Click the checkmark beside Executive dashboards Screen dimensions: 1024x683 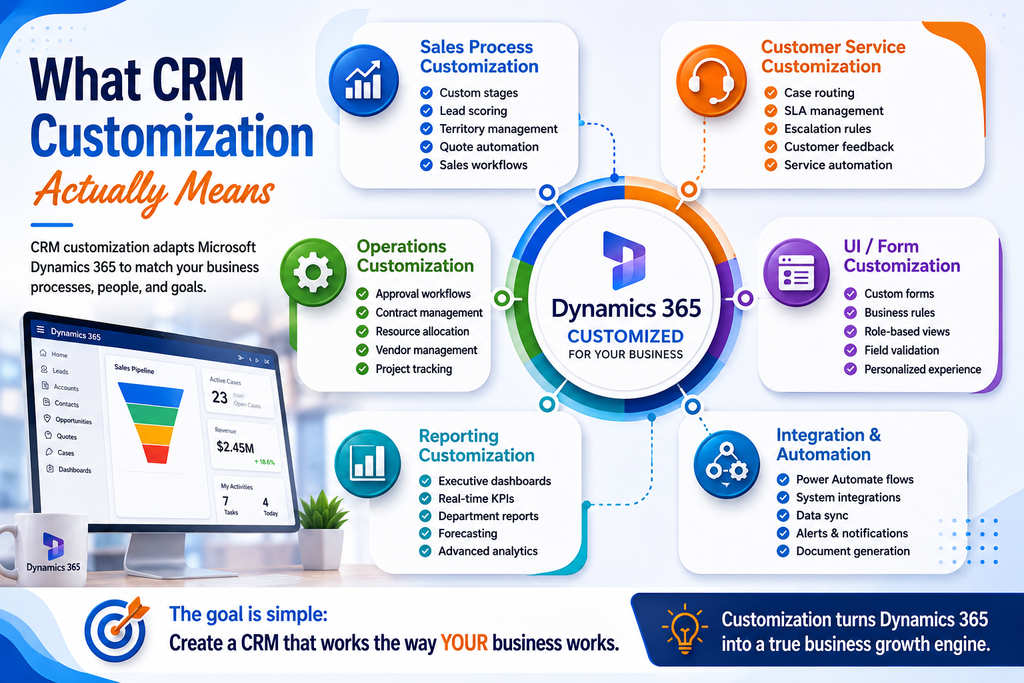(x=425, y=481)
